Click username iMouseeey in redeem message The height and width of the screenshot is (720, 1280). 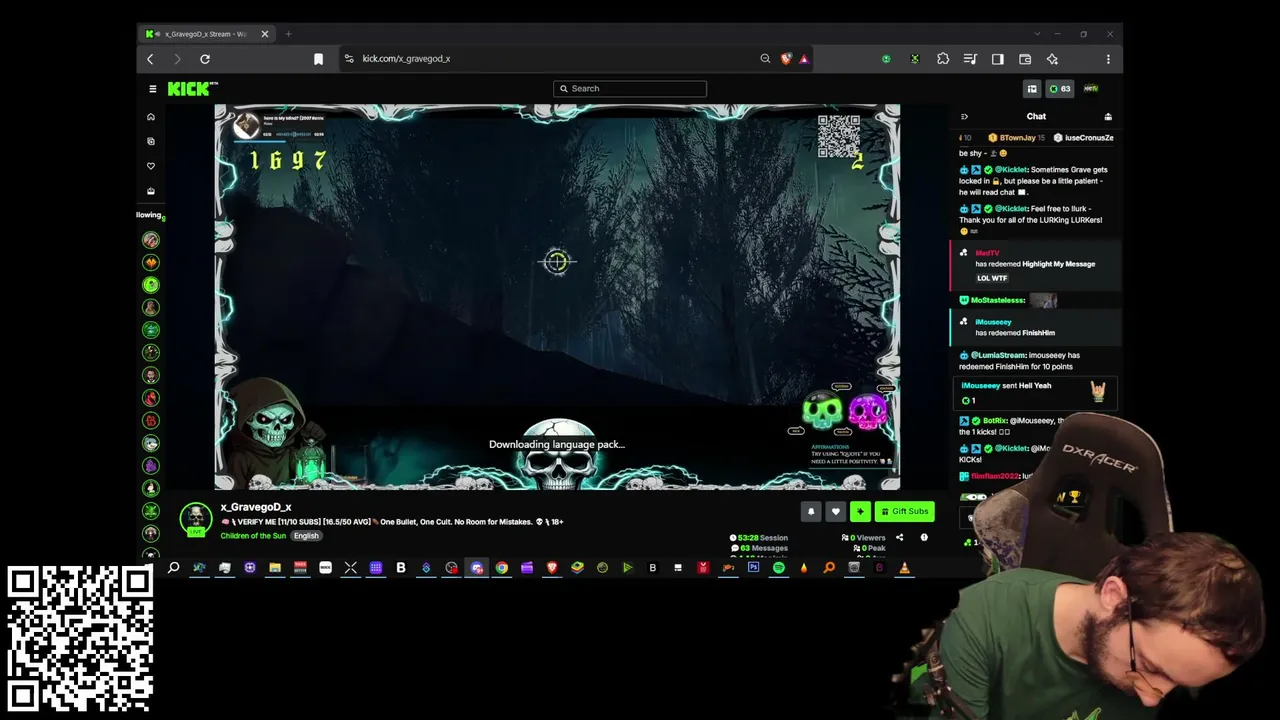coord(993,322)
